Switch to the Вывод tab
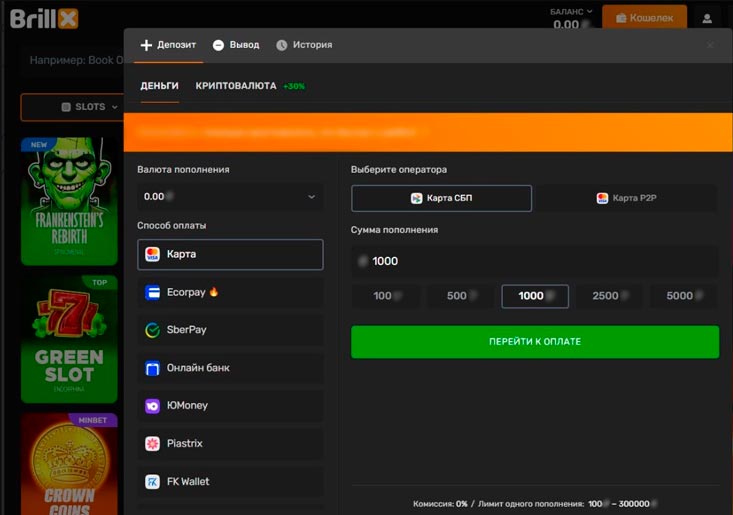 coord(236,45)
